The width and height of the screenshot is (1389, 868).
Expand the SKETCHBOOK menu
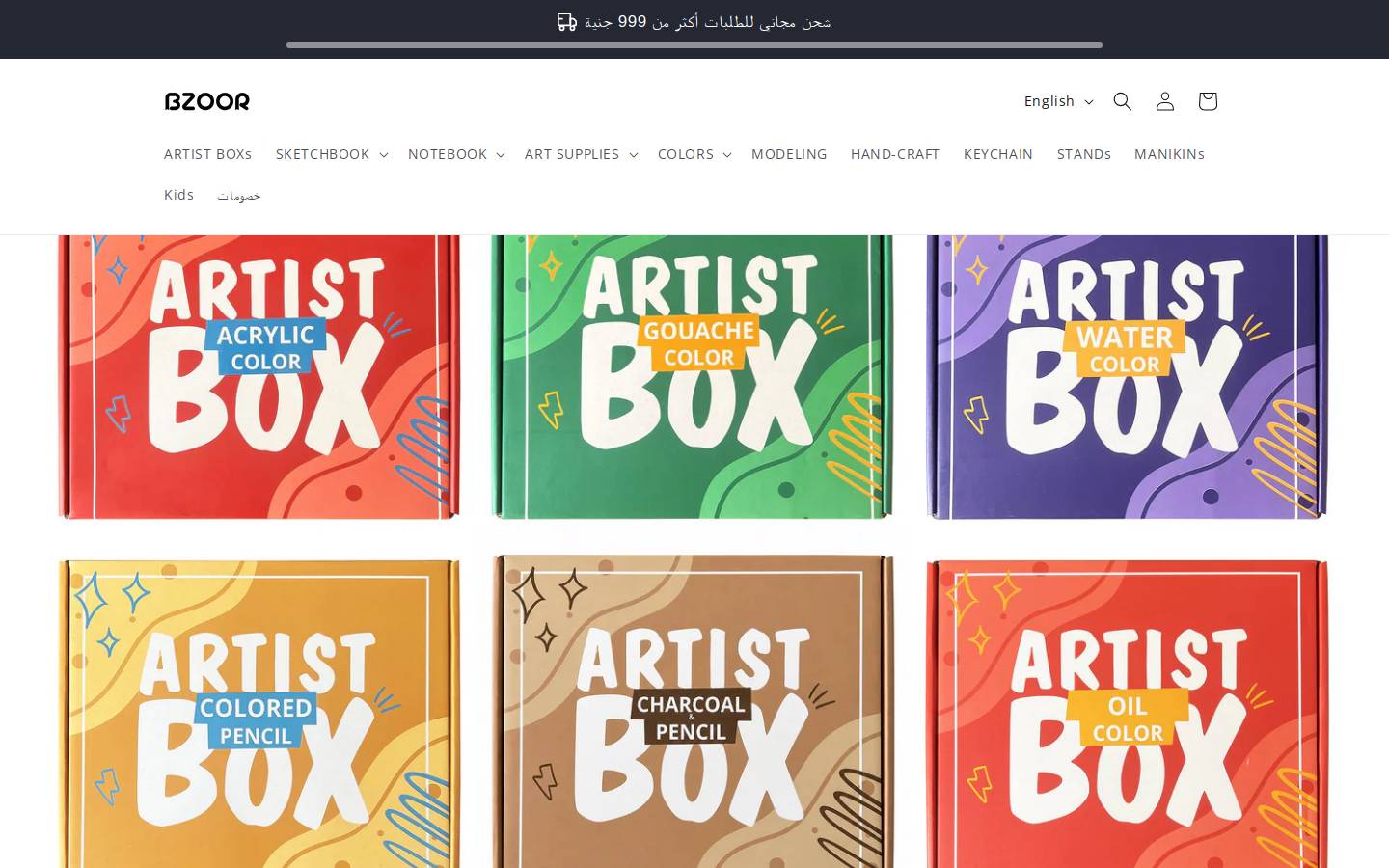click(x=331, y=154)
